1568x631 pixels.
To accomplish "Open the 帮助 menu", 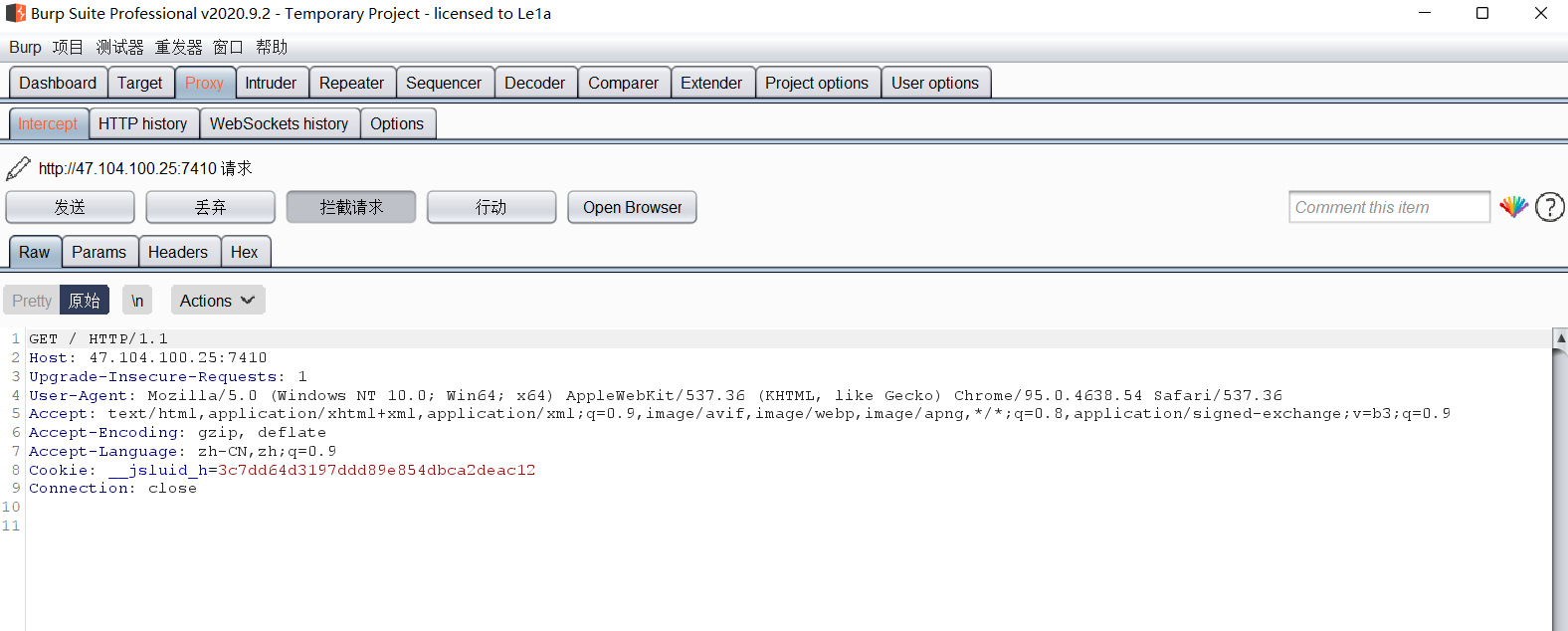I will [x=272, y=48].
